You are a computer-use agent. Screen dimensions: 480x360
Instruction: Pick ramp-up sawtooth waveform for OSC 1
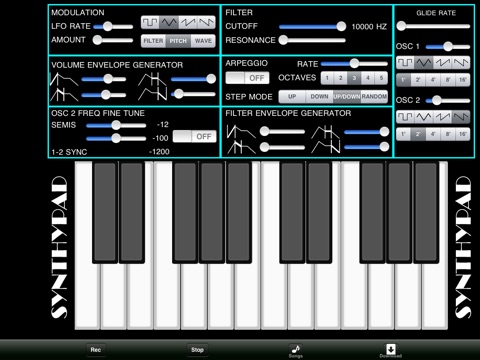click(442, 62)
